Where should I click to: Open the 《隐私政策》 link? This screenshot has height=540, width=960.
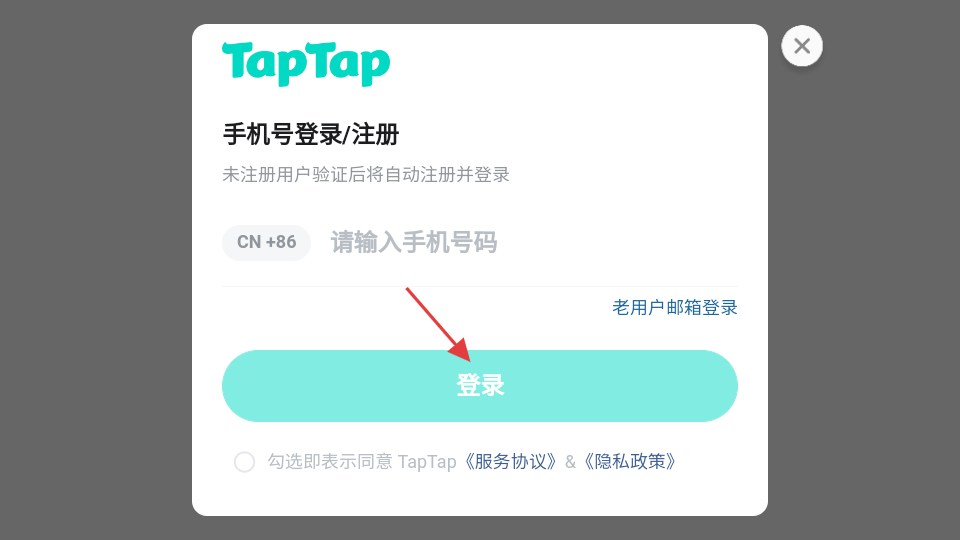629,462
